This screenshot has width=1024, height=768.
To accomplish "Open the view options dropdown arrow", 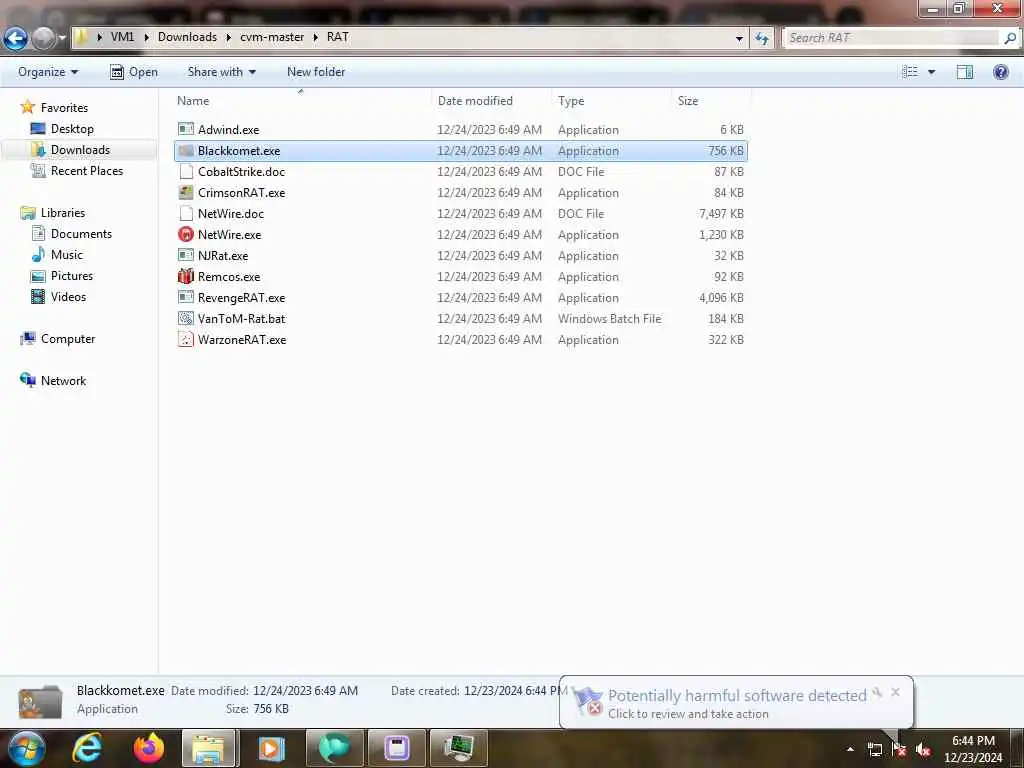I will coord(931,72).
